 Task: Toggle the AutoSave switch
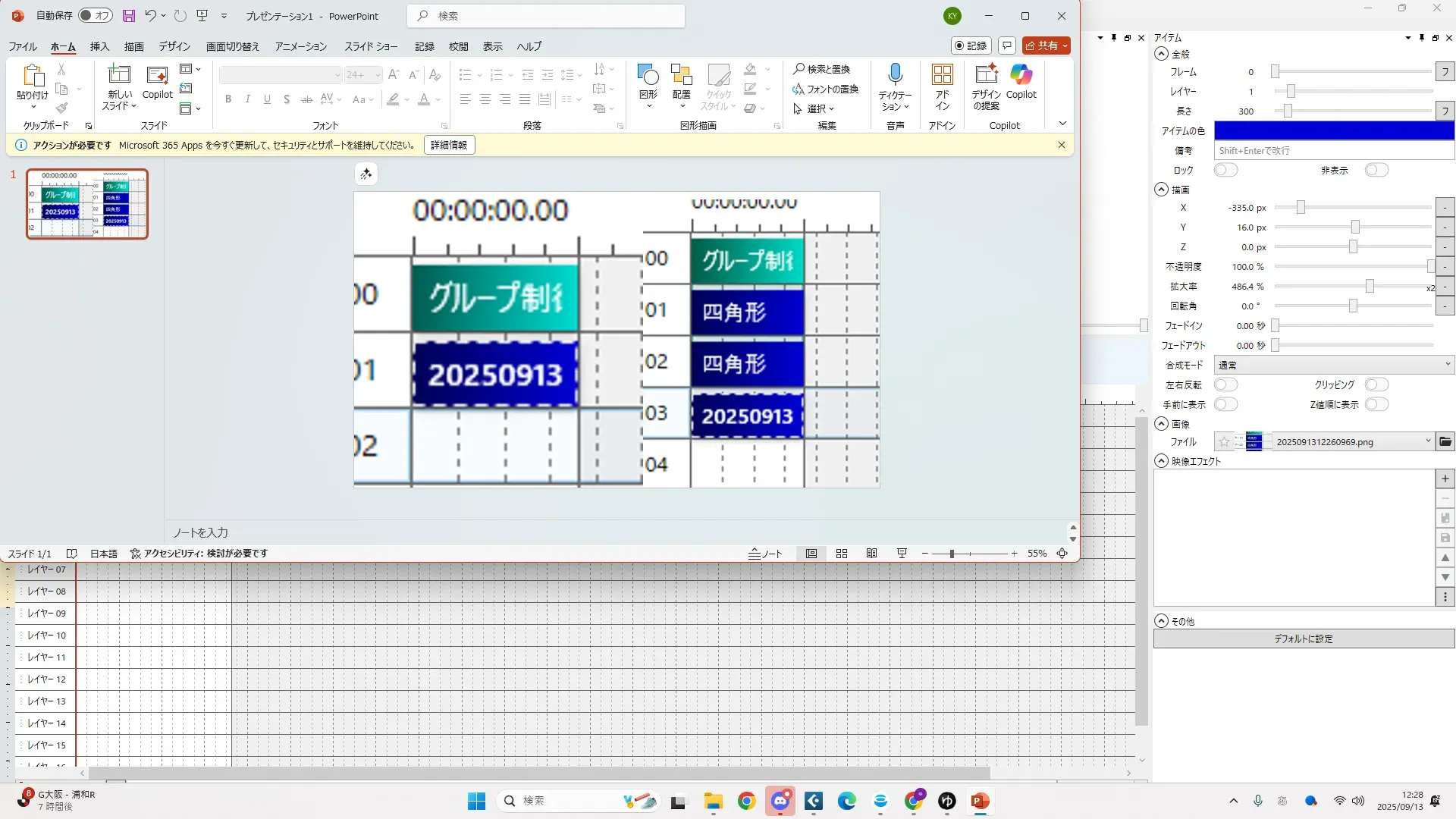[96, 16]
